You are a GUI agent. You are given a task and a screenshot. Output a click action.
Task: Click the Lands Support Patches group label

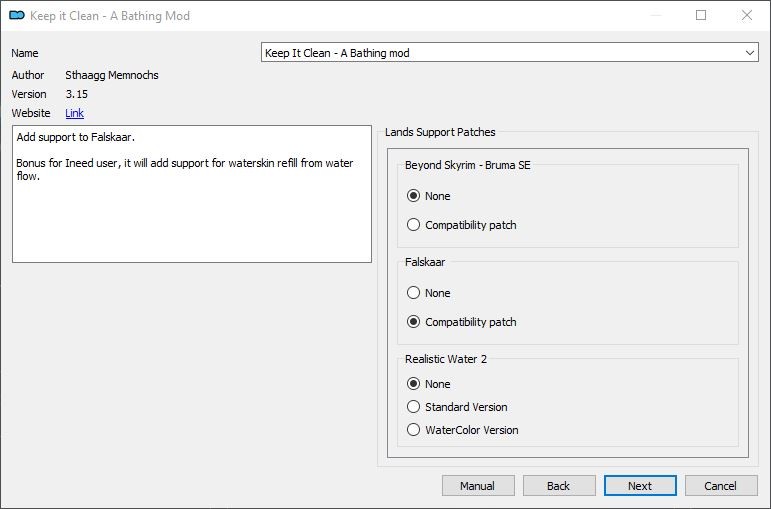tap(440, 132)
